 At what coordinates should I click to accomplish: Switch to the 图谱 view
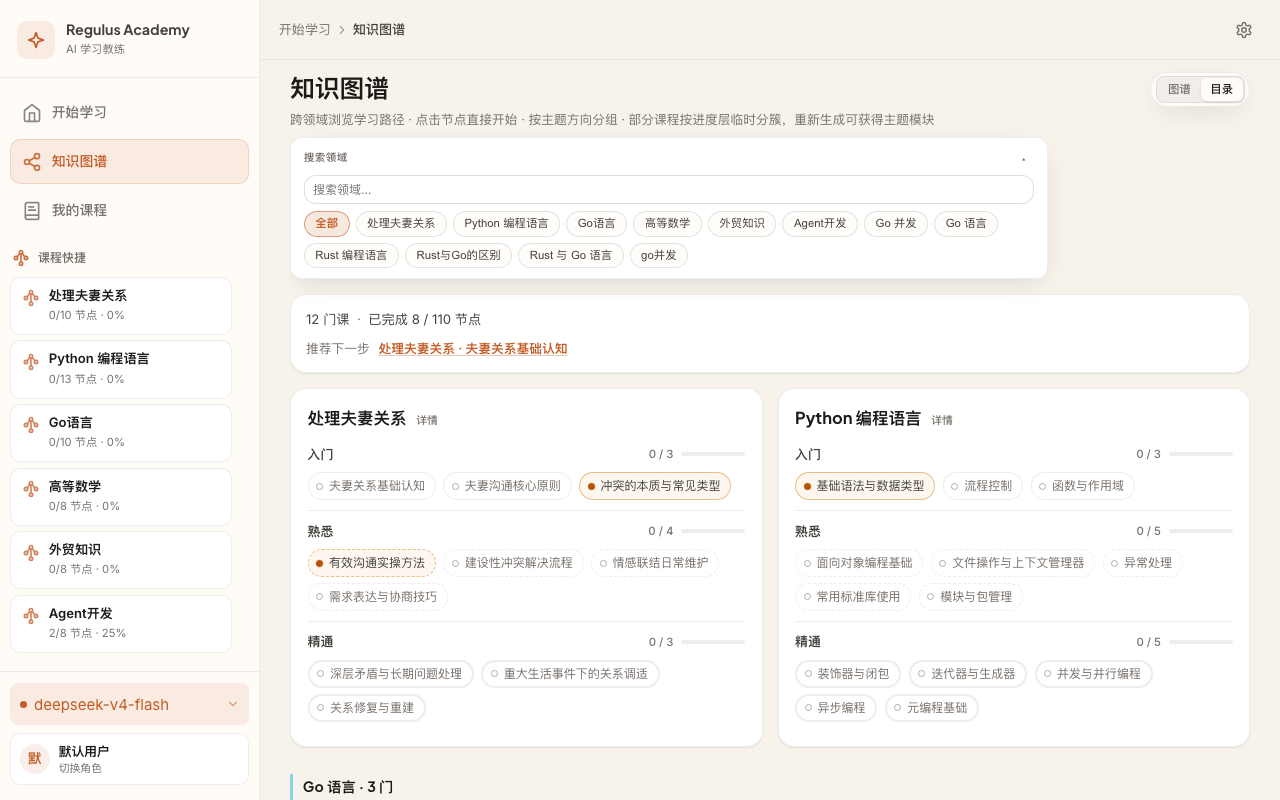pos(1179,89)
